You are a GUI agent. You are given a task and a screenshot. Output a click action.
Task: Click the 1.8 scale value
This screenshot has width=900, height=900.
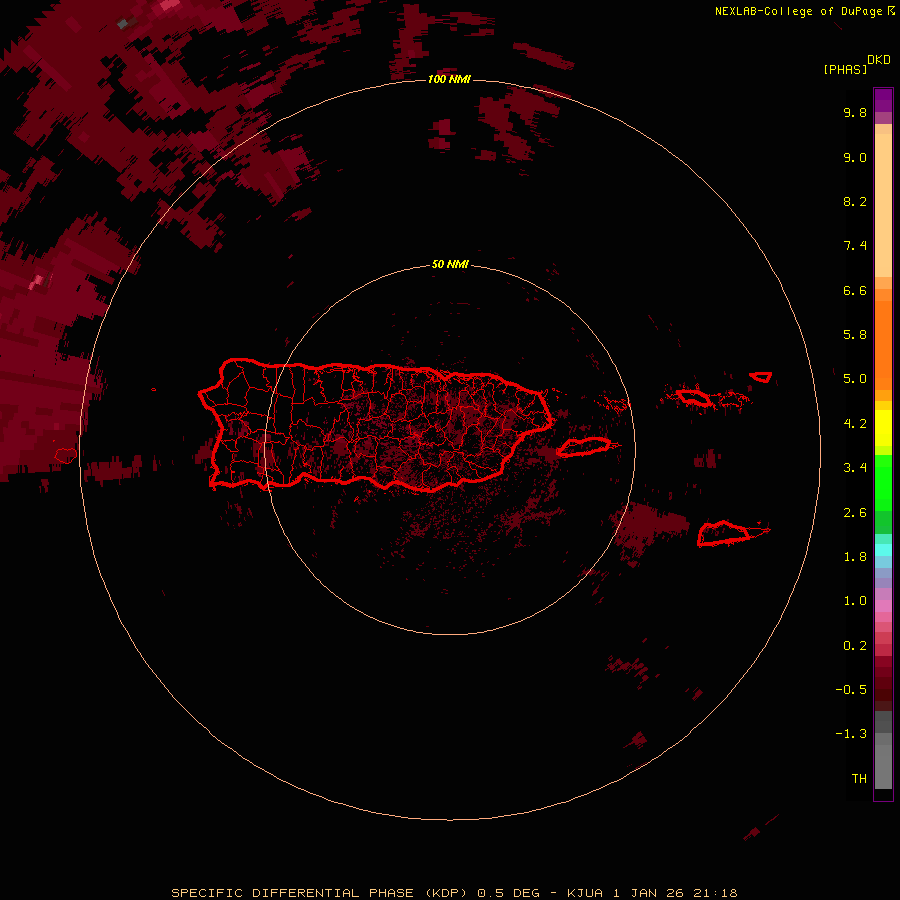[855, 557]
